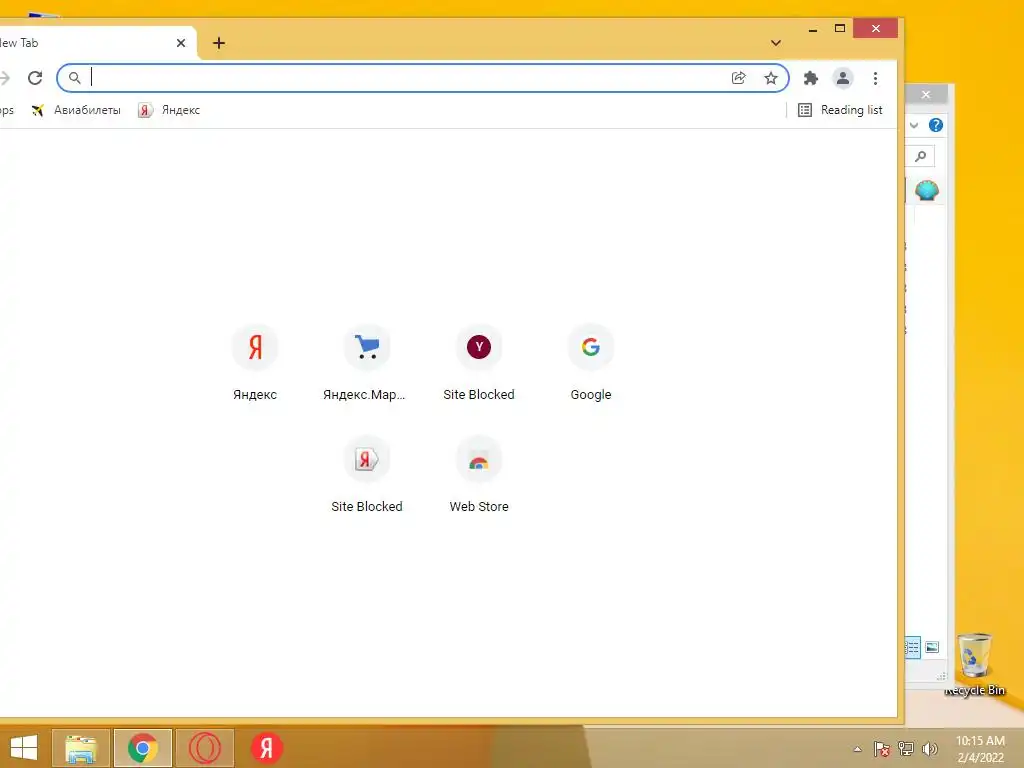Click the forward navigation arrow

(x=5, y=78)
